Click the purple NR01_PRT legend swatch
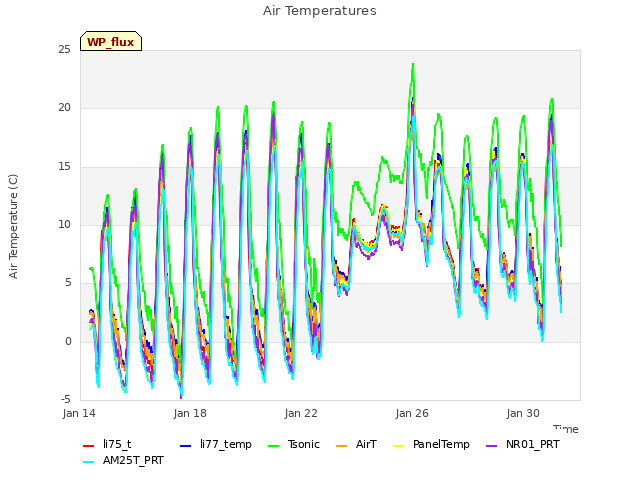 tap(492, 446)
